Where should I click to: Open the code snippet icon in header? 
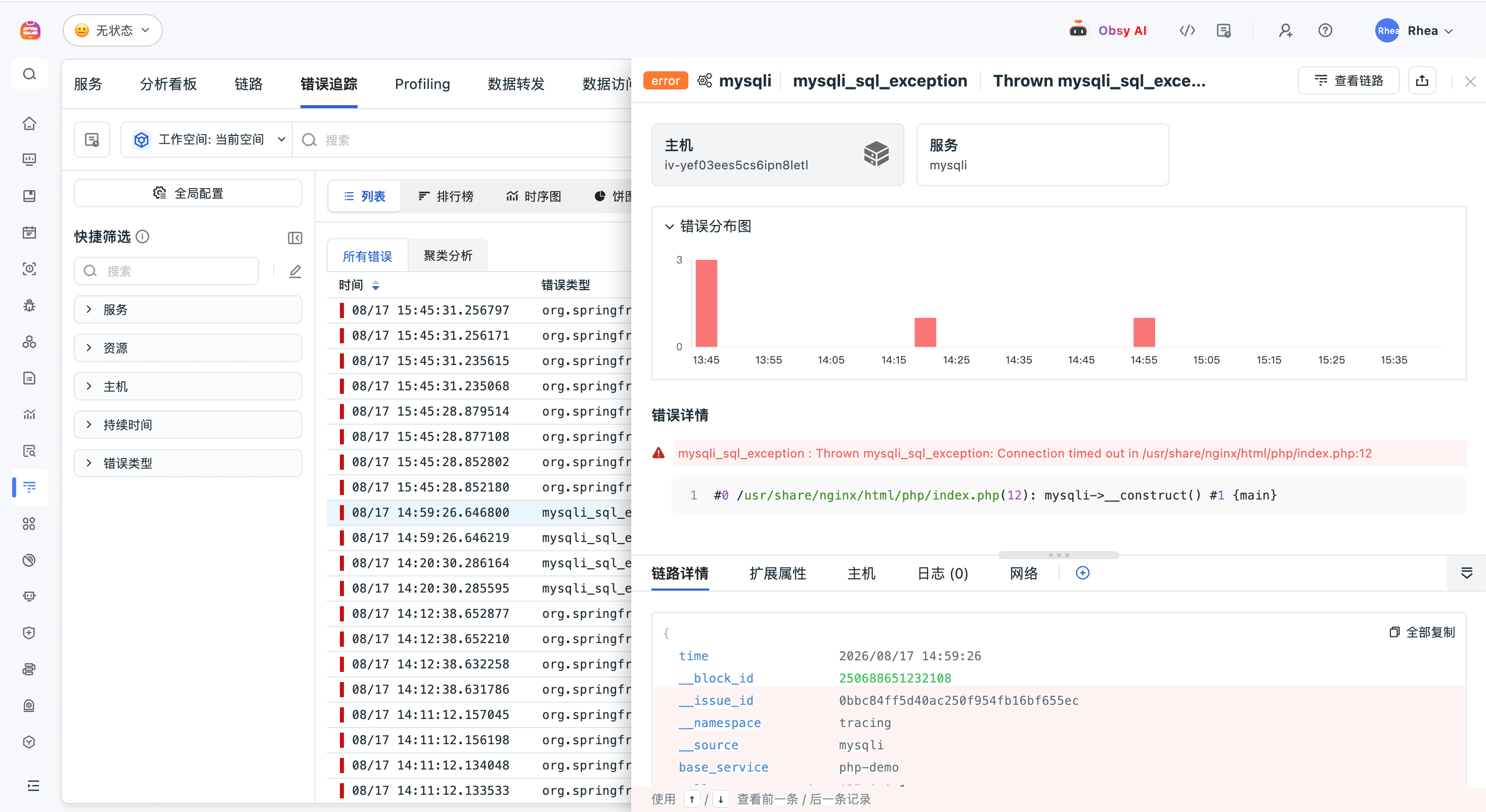coord(1187,30)
